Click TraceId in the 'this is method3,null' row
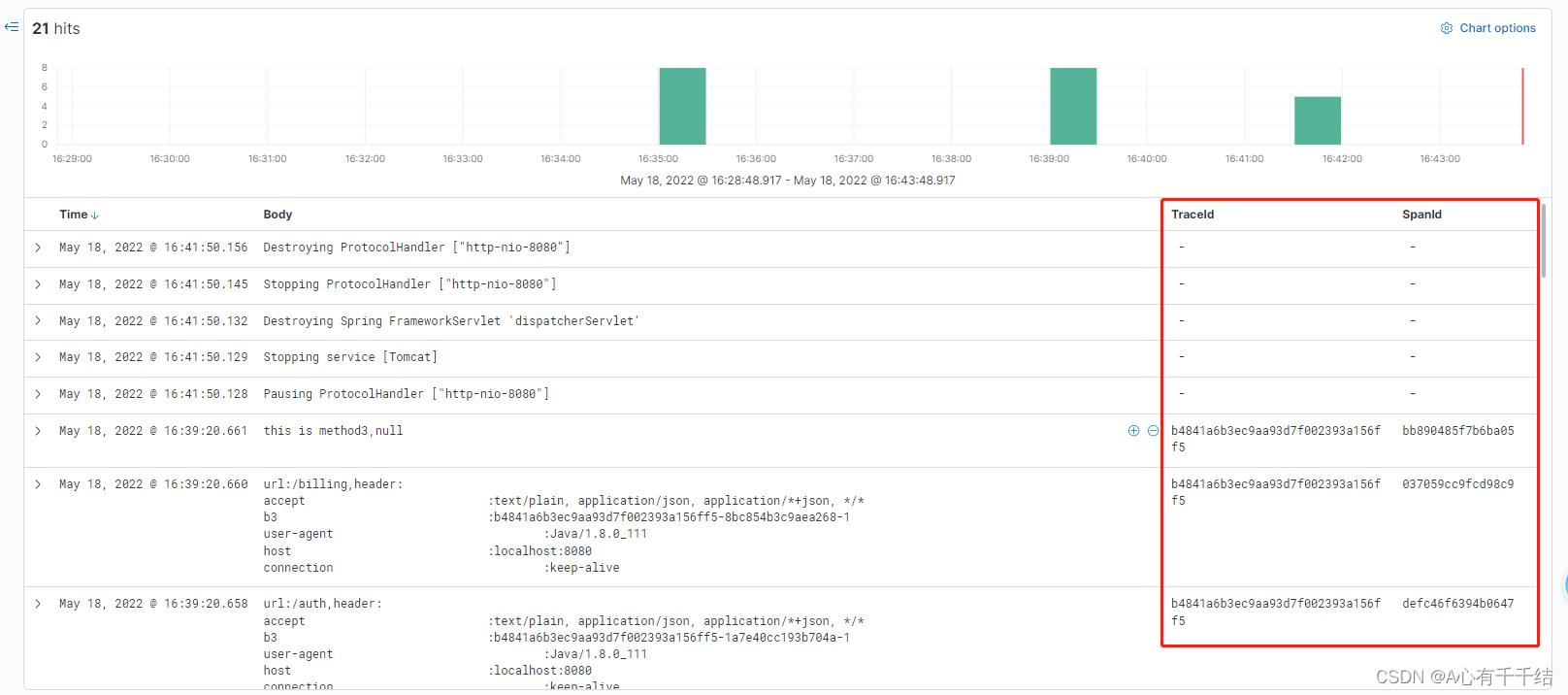Screen dimensions: 1568x695 (1276, 439)
